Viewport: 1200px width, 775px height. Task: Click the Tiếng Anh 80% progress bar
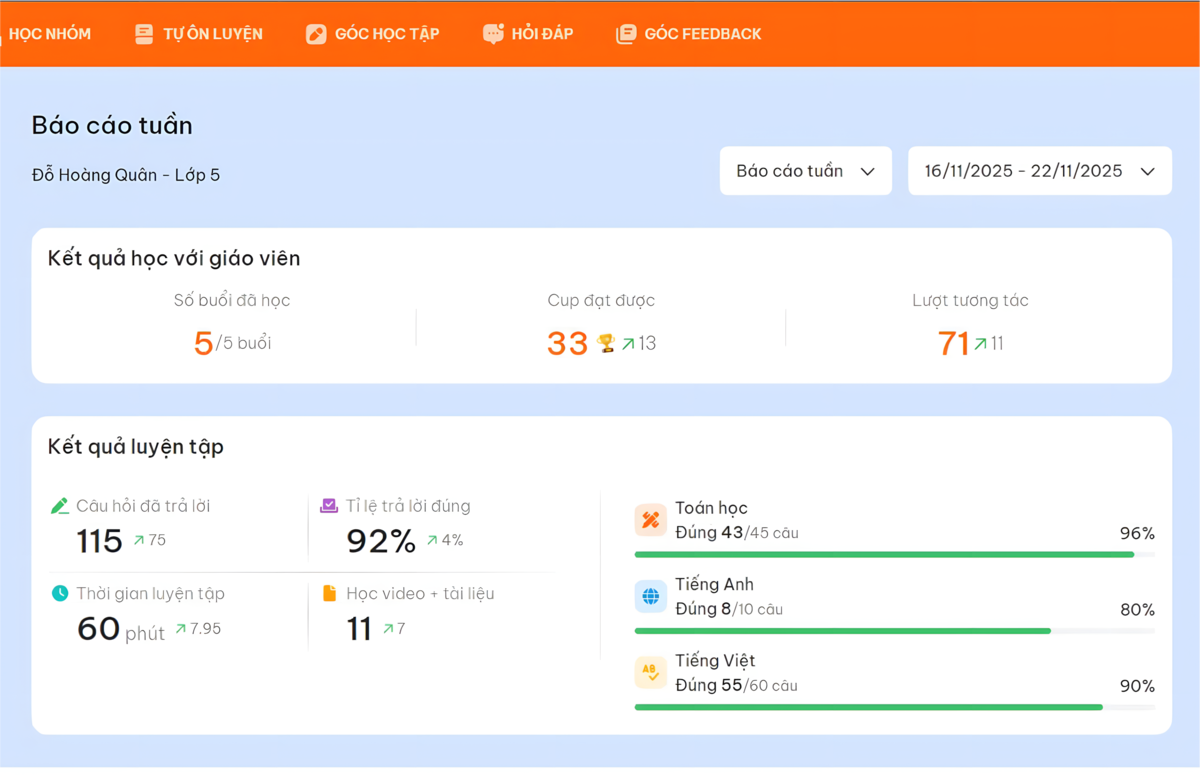(x=843, y=631)
